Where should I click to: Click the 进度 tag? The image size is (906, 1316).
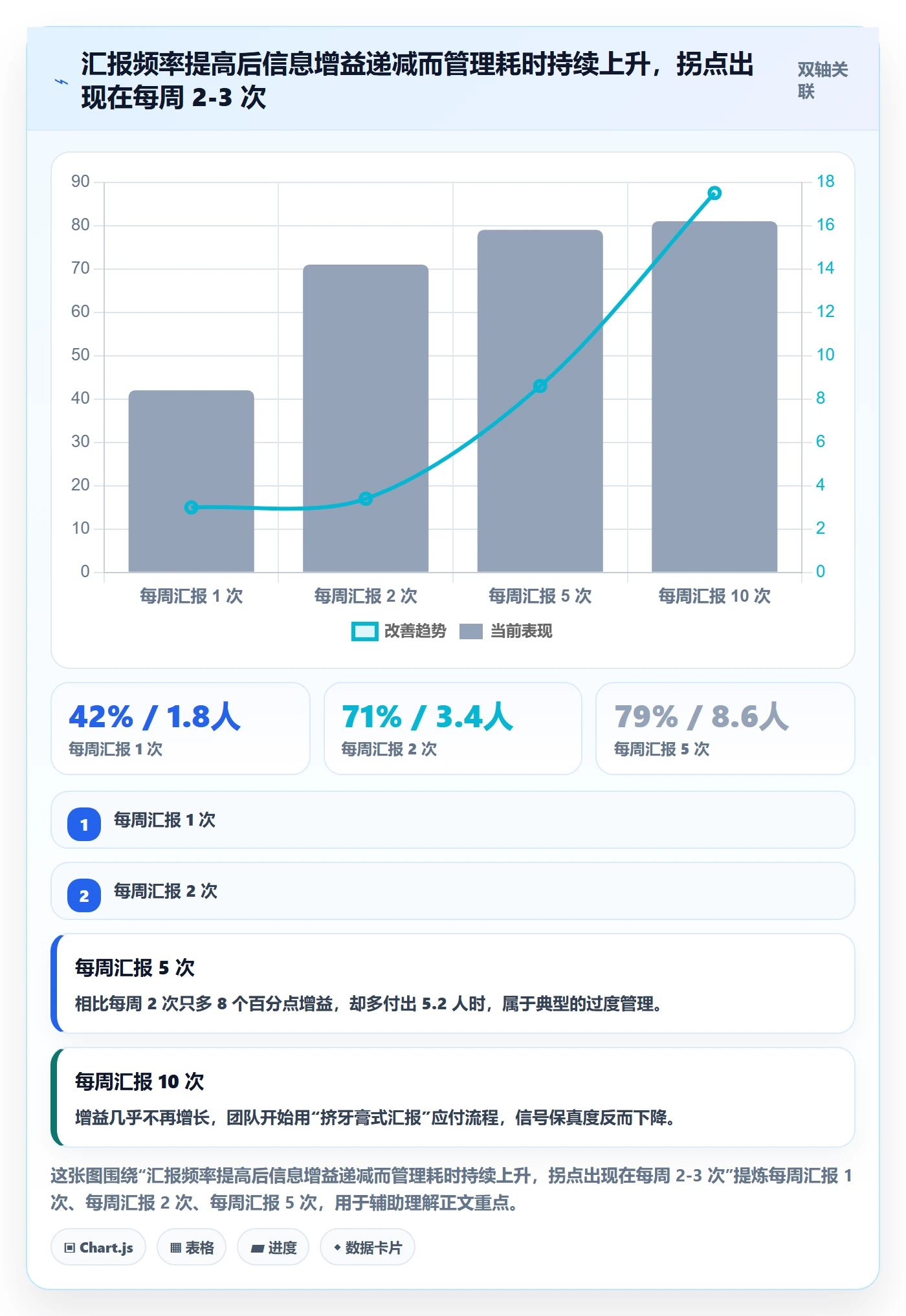pos(273,1247)
